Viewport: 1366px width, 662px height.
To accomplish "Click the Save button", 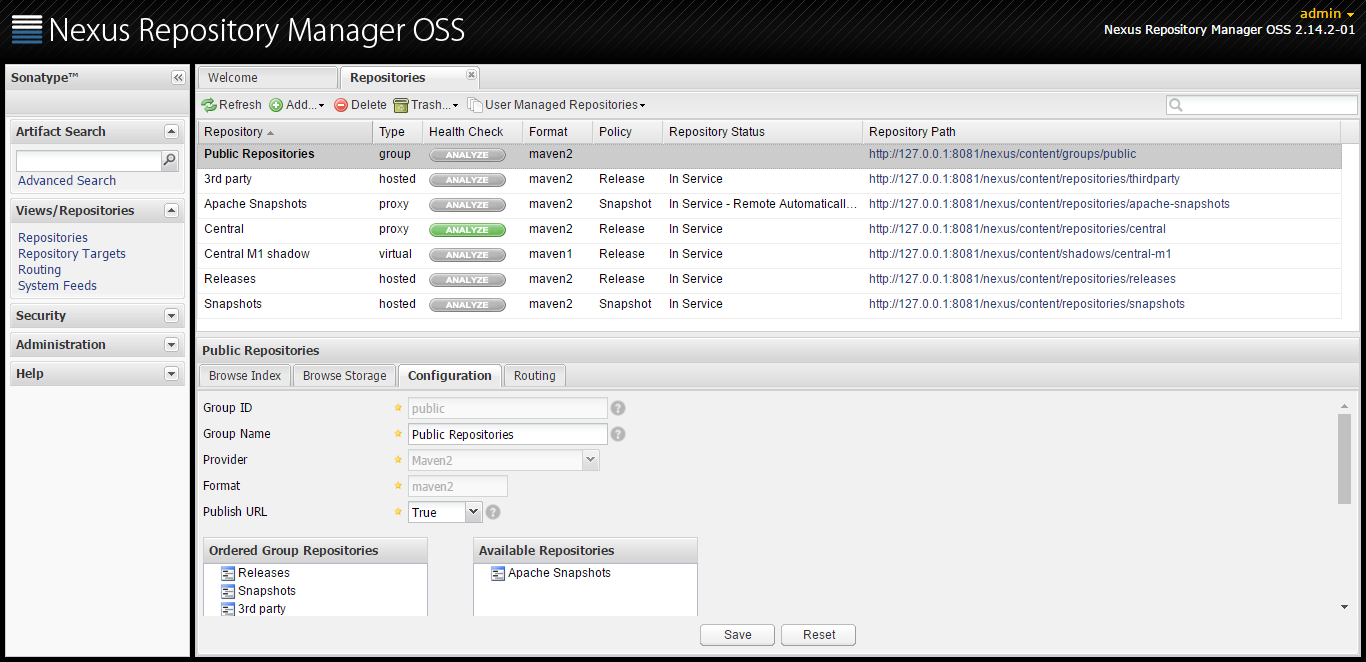I will coord(738,635).
